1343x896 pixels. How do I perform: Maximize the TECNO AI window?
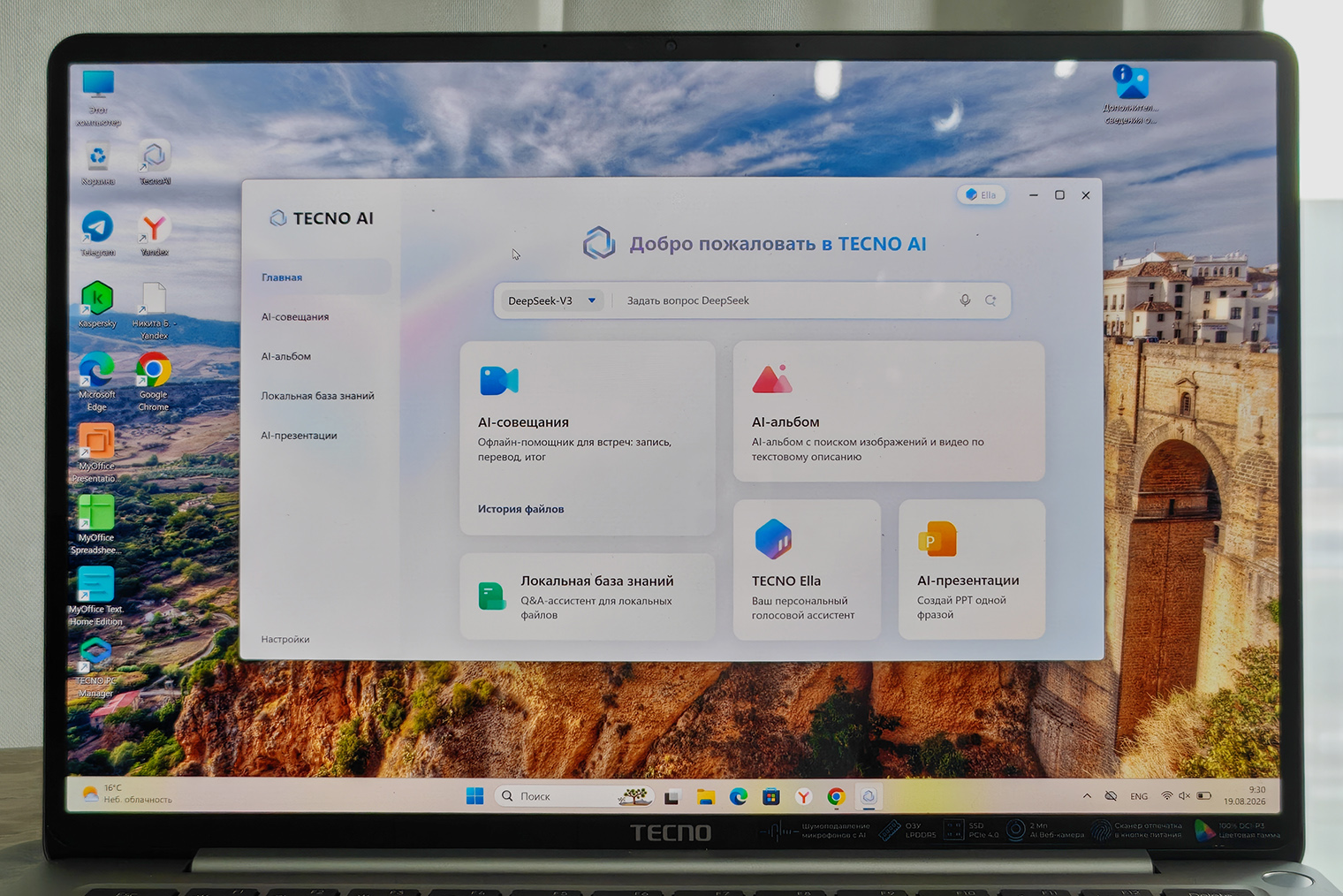tap(1059, 195)
